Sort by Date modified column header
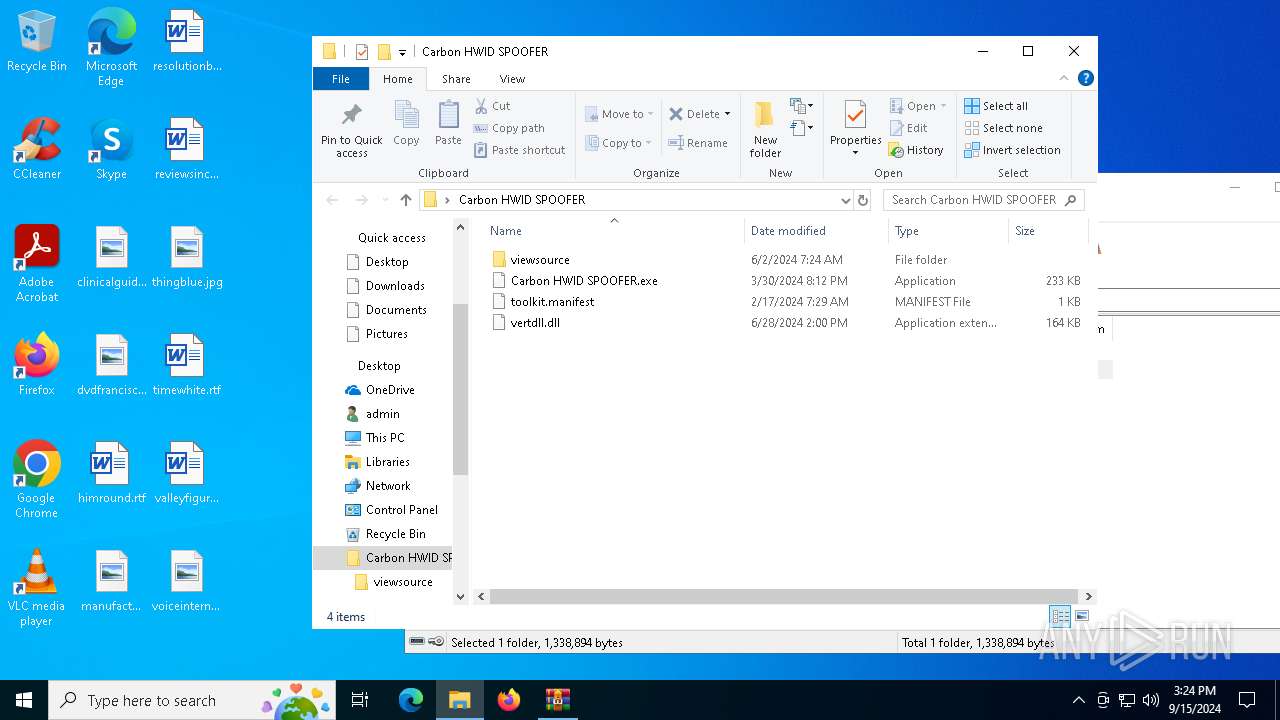 coord(816,231)
